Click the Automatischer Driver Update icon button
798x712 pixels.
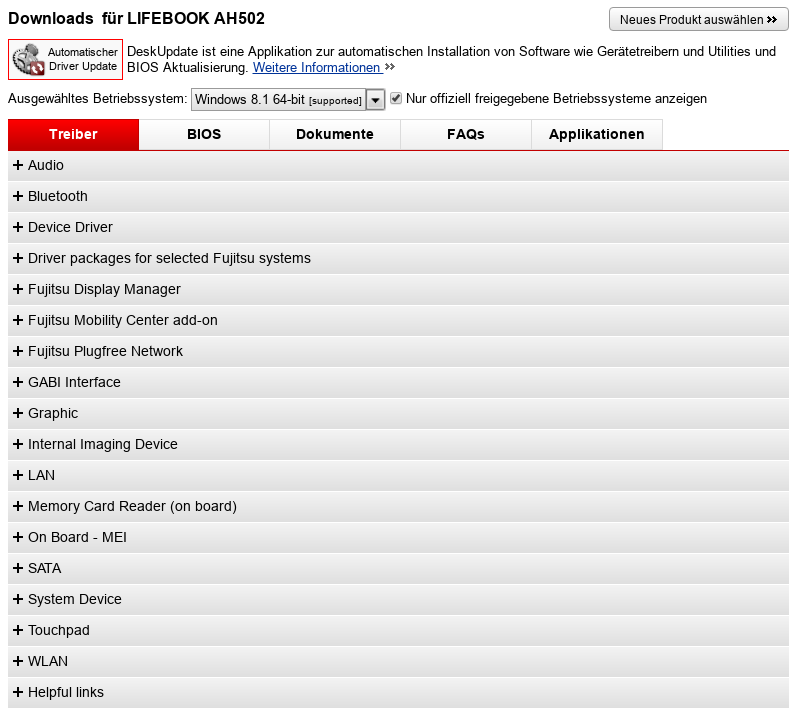[65, 60]
